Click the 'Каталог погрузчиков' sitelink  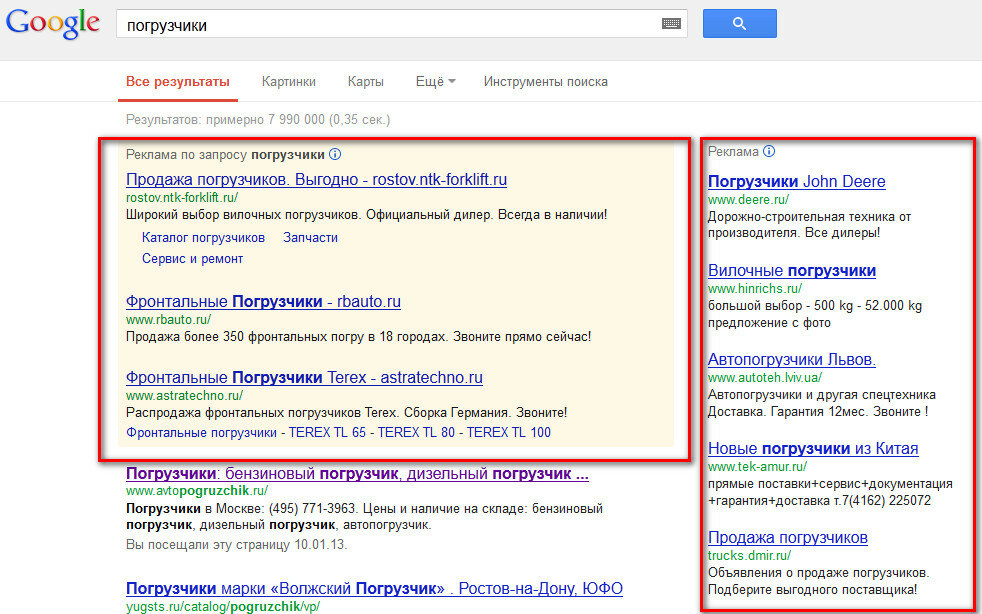click(204, 237)
